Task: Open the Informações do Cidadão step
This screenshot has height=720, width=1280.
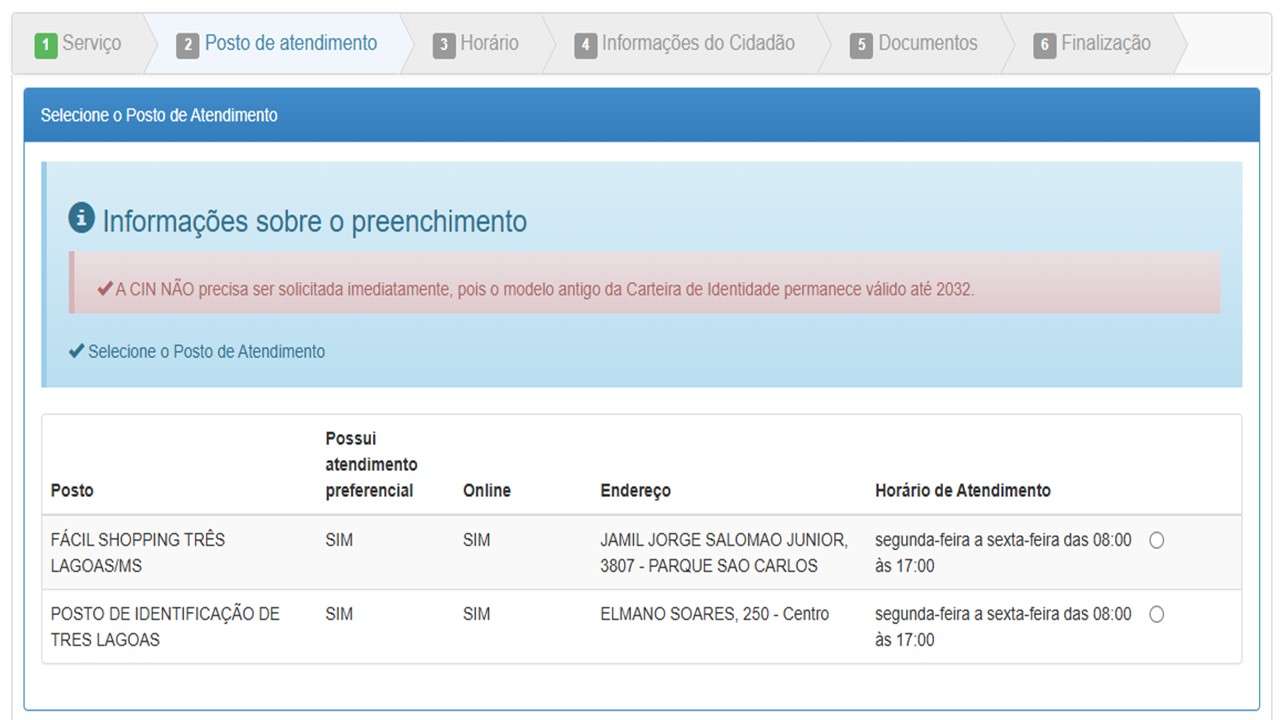Action: coord(698,43)
